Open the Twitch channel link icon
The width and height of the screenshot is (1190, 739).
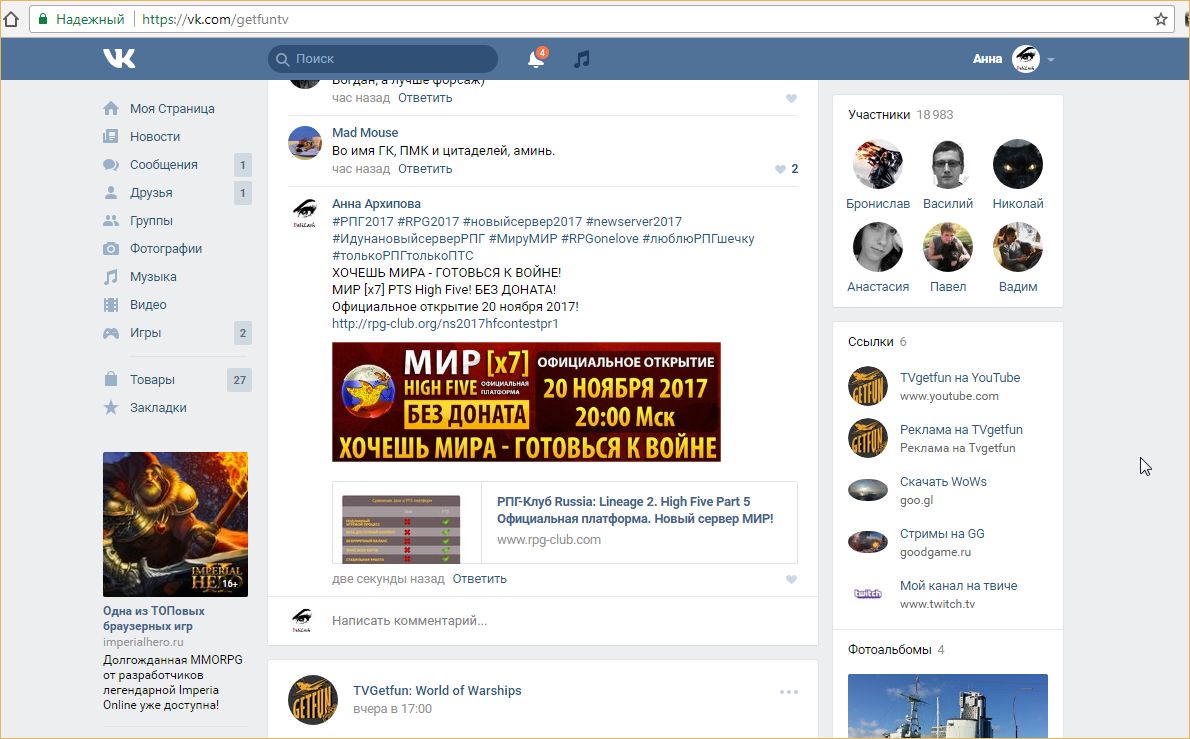coord(867,594)
